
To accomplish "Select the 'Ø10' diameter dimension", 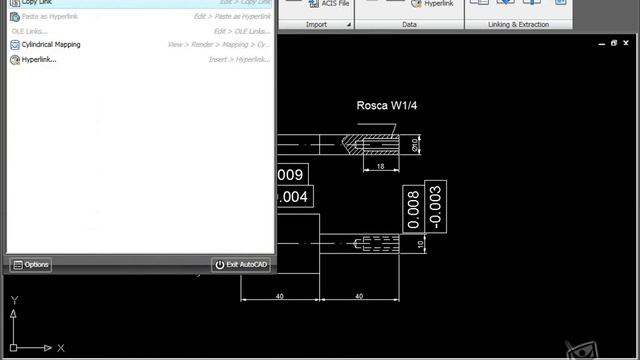I will coord(415,145).
